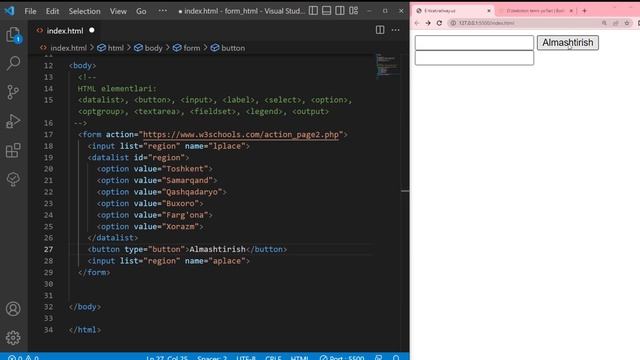
Task: Open the Source Control view
Action: pos(13,92)
